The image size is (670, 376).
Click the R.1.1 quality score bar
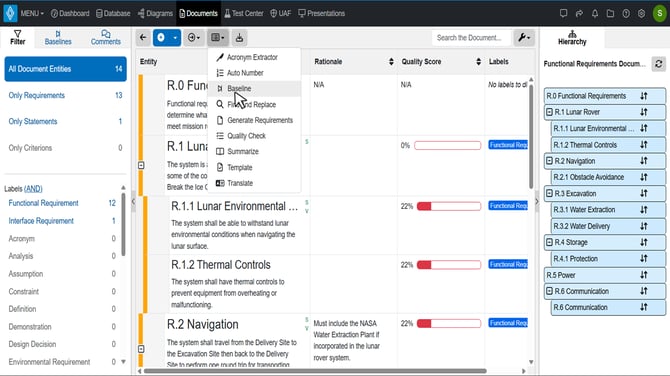[449, 206]
